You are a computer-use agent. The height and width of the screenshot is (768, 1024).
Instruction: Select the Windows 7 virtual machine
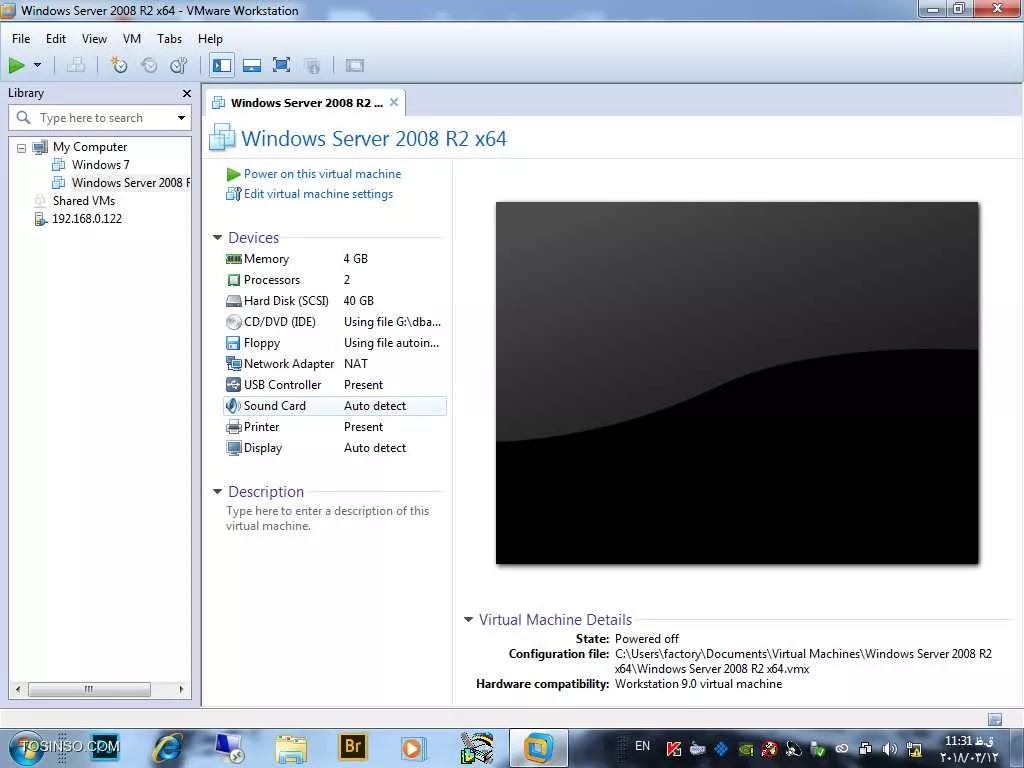tap(100, 165)
